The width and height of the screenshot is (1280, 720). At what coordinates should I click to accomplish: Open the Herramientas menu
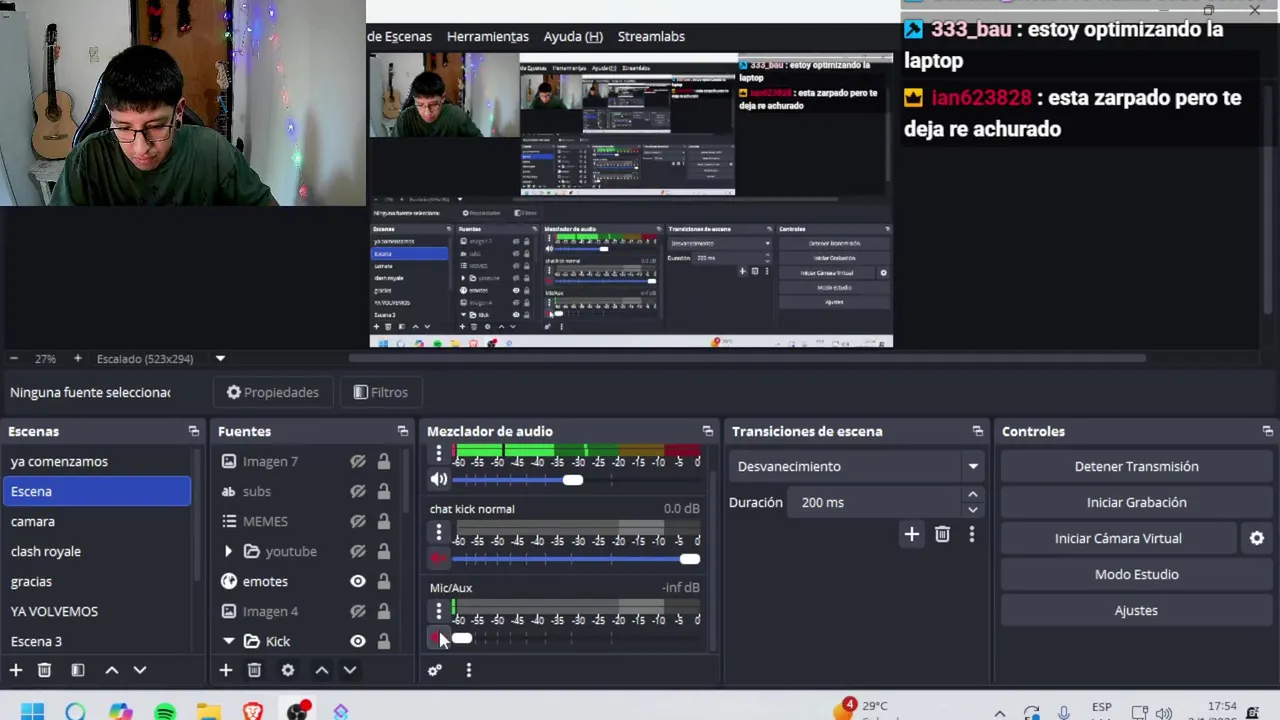click(488, 36)
